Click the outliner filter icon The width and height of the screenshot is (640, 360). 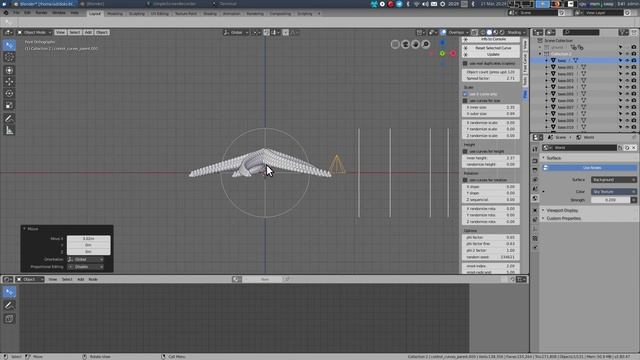tap(623, 32)
